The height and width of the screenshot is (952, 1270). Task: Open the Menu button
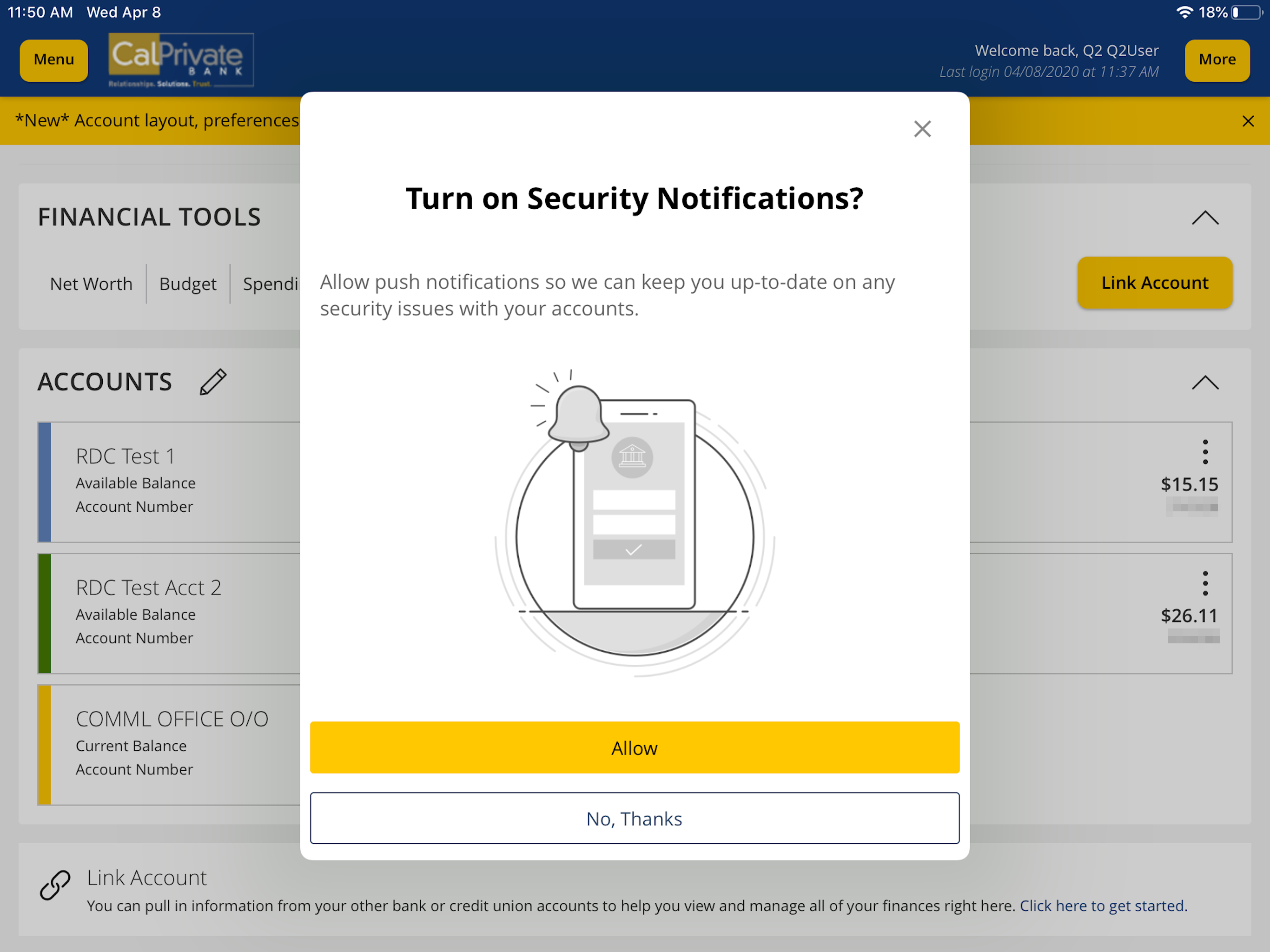point(54,59)
